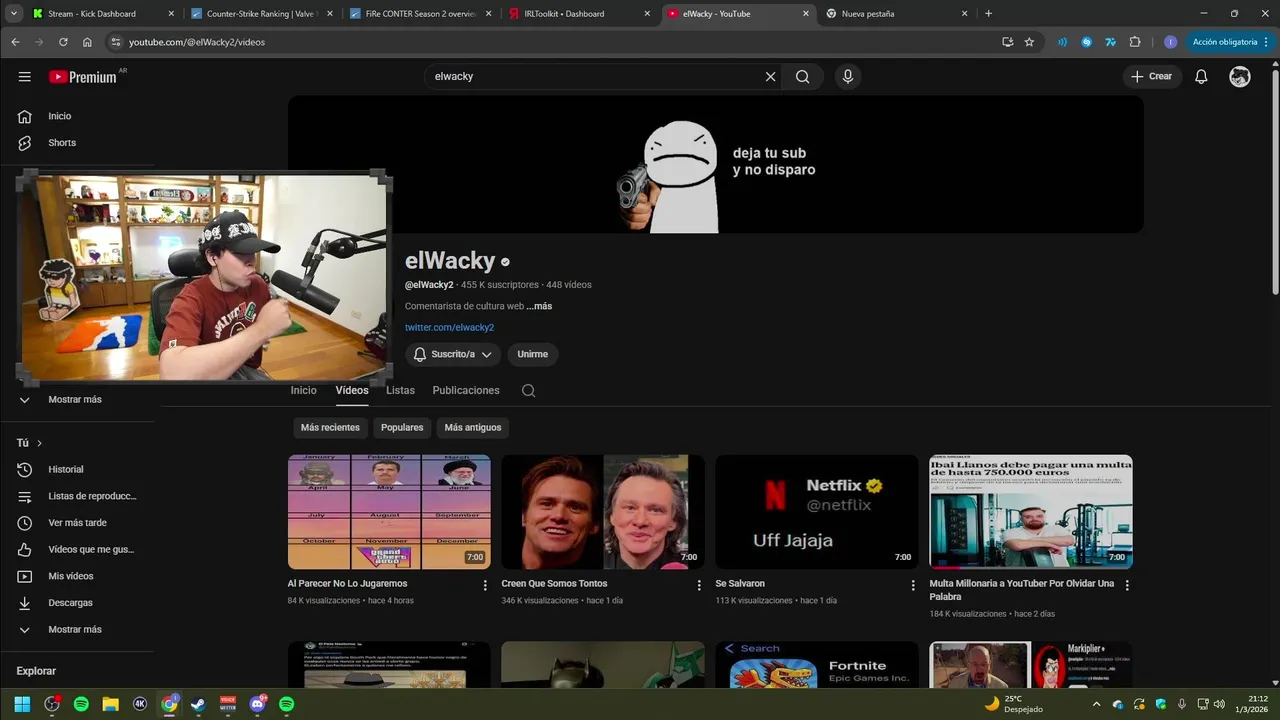The height and width of the screenshot is (720, 1280).
Task: Reload the page
Action: pos(63,42)
